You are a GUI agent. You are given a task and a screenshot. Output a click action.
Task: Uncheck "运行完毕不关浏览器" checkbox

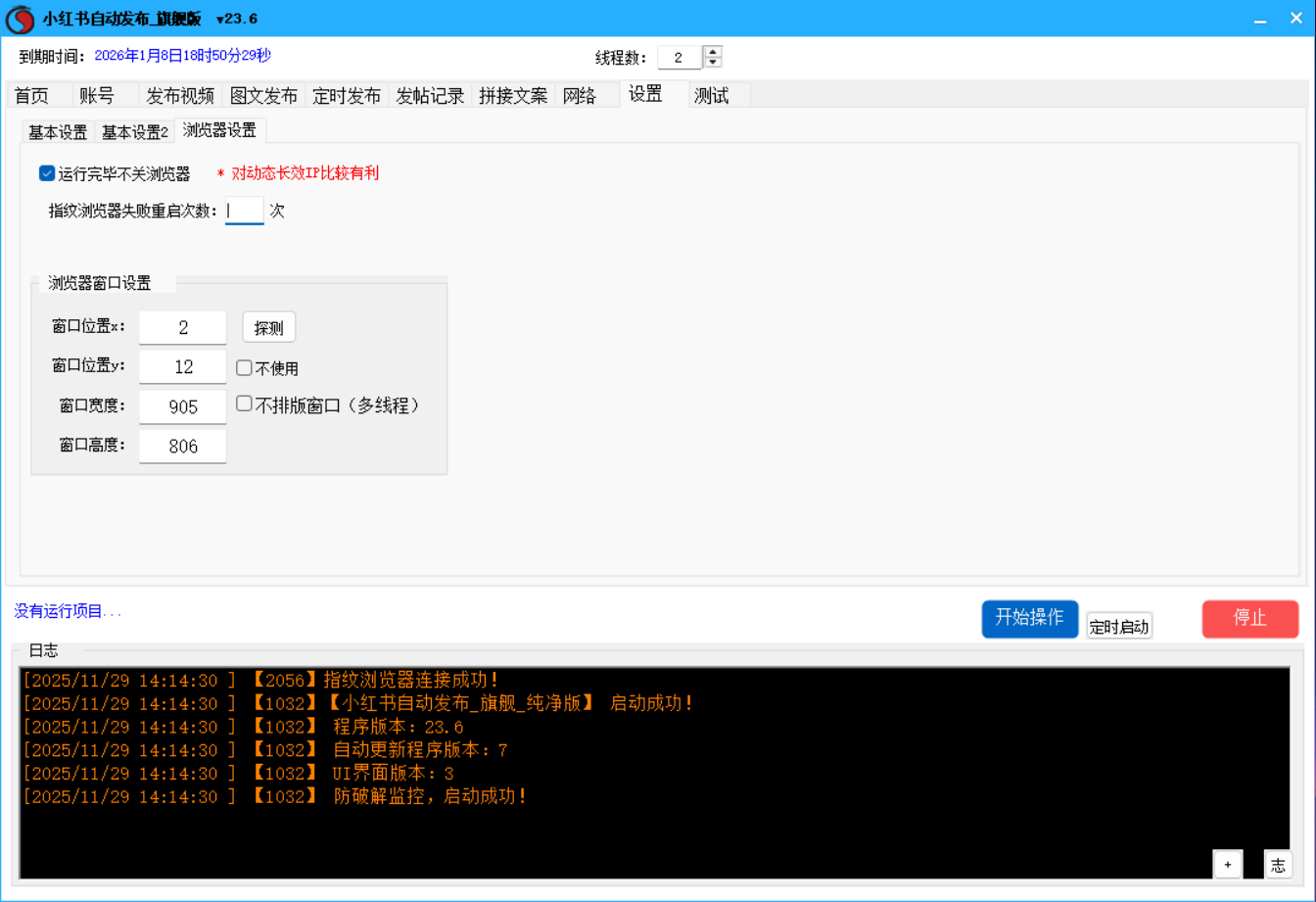[46, 173]
